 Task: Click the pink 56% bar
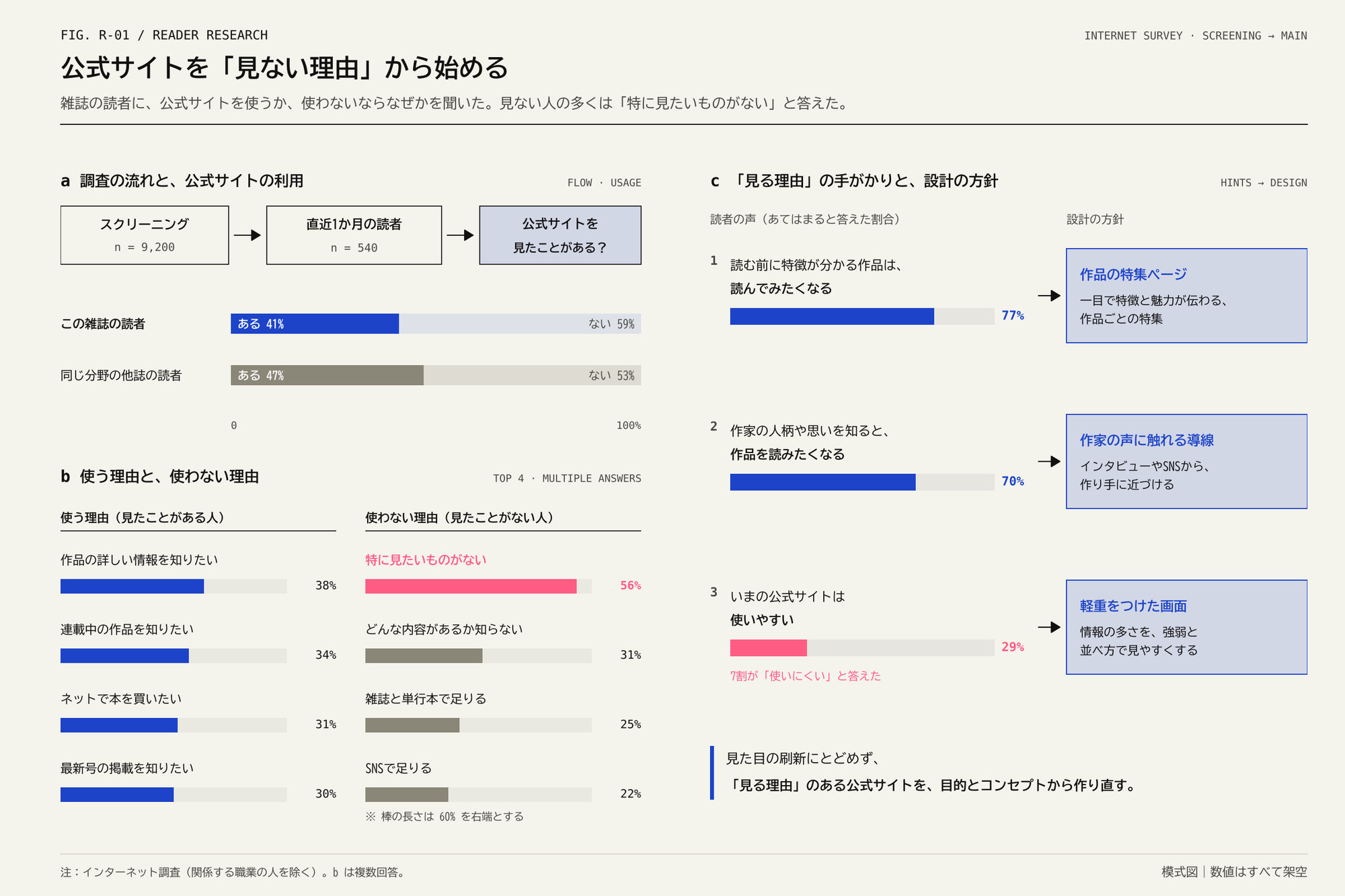(471, 586)
